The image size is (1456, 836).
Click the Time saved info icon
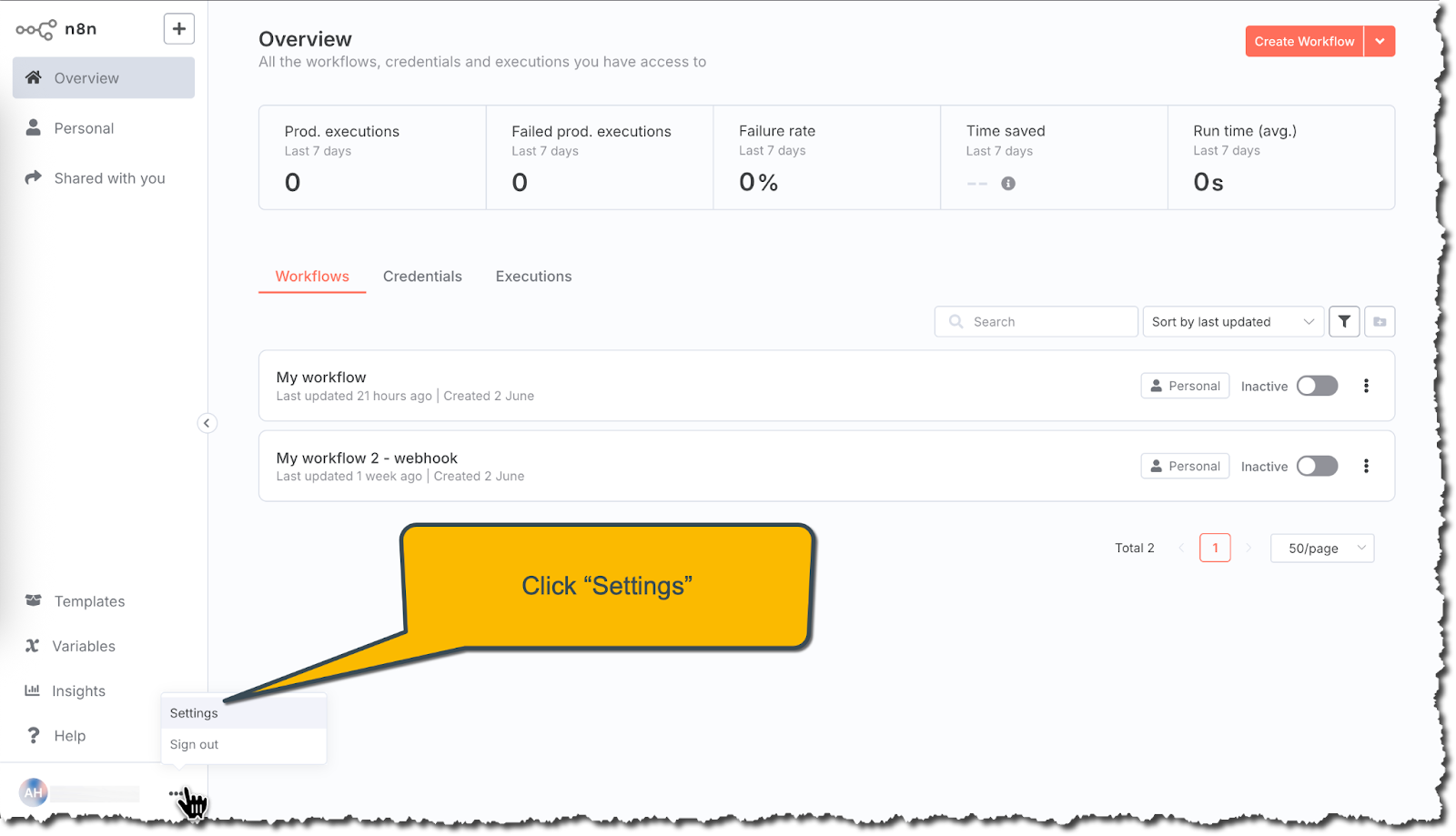(x=1008, y=183)
